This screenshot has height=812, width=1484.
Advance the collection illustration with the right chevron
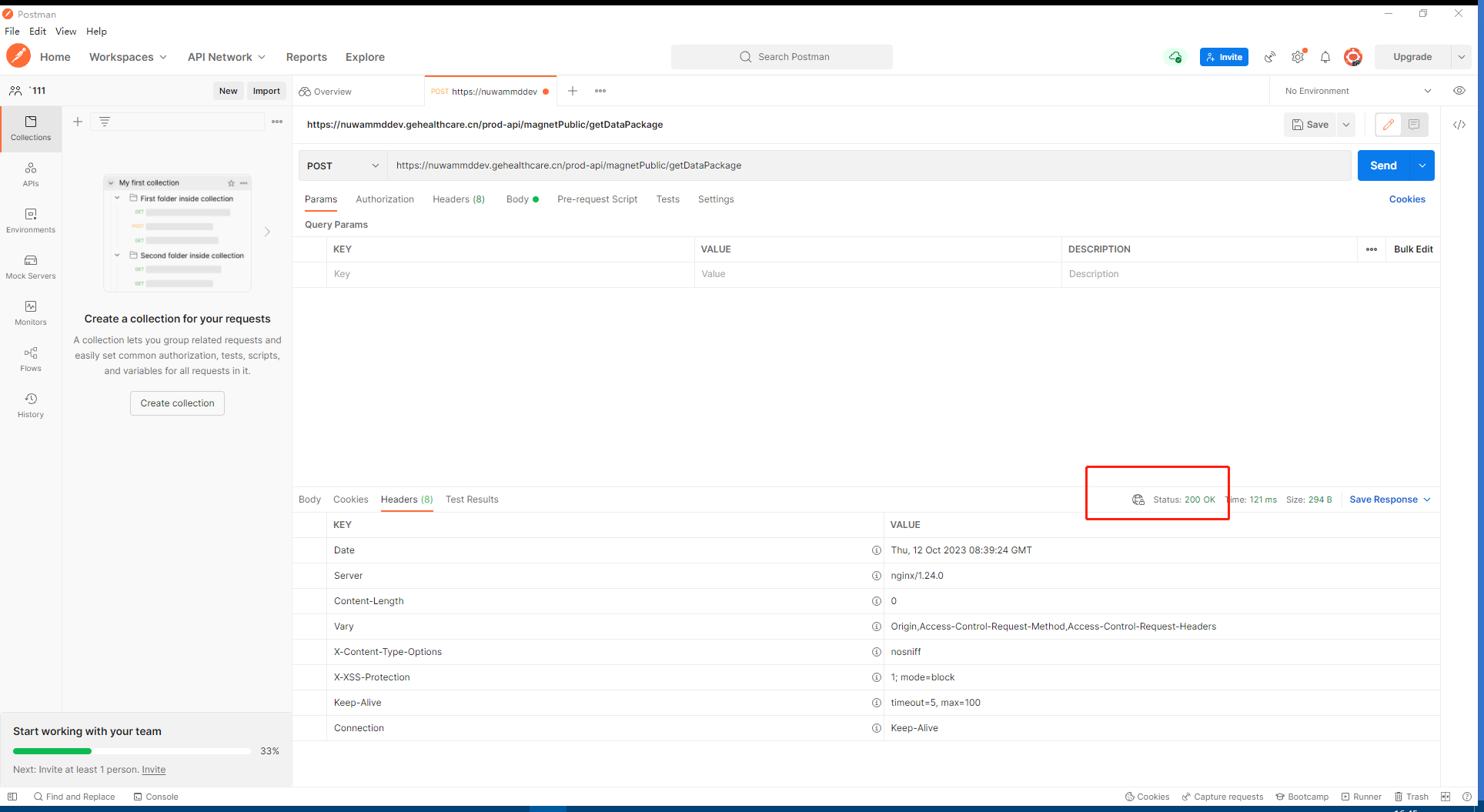[x=267, y=232]
